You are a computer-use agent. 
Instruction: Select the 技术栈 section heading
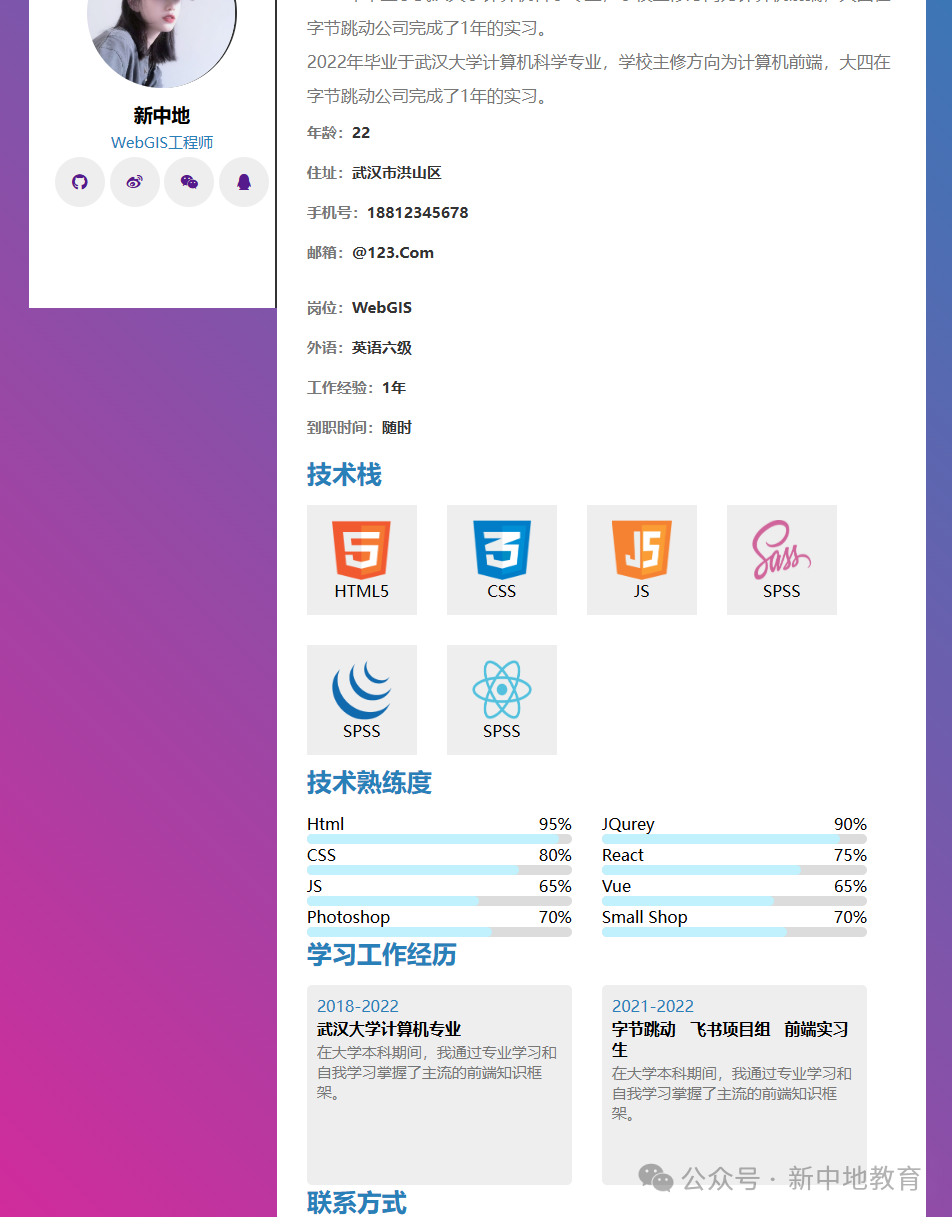coord(344,475)
